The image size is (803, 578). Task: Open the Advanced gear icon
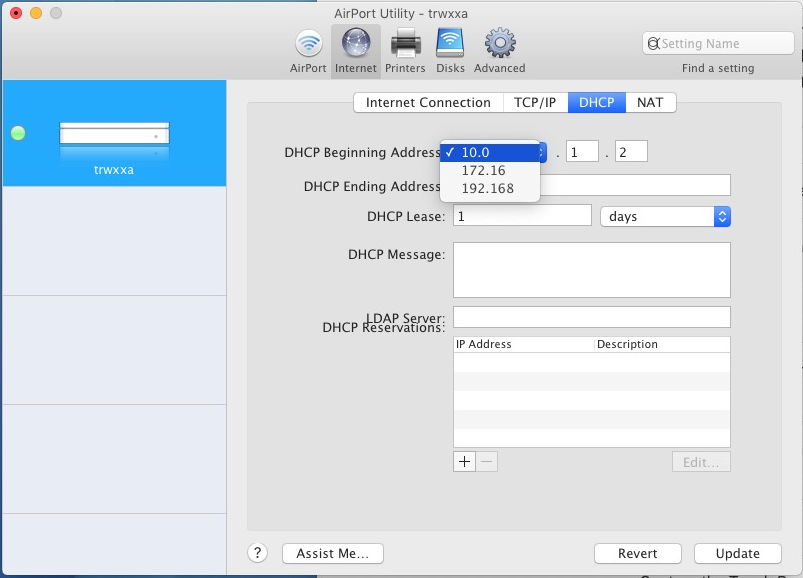[x=499, y=45]
